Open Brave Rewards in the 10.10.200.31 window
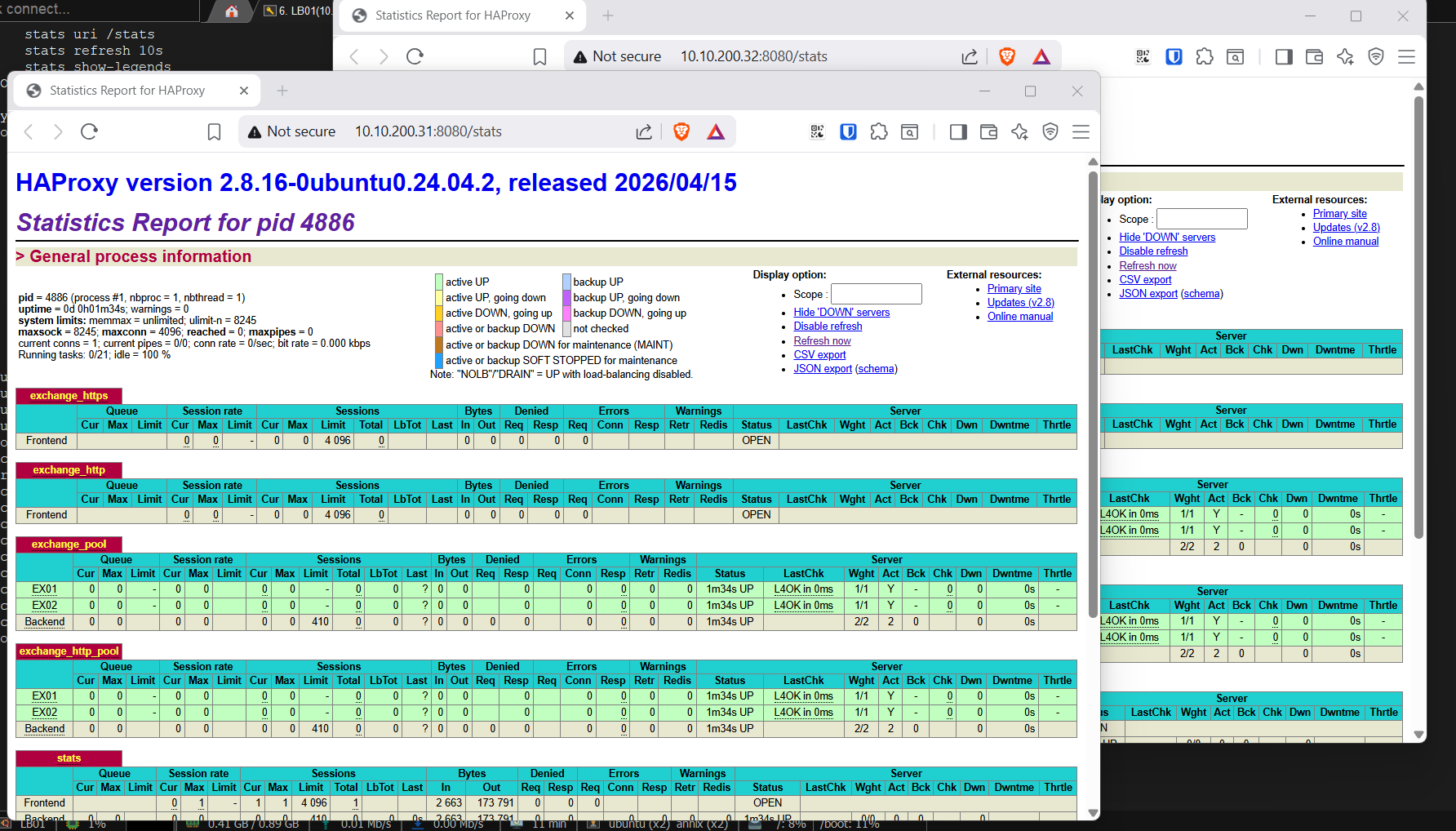The width and height of the screenshot is (1456, 831). (716, 131)
